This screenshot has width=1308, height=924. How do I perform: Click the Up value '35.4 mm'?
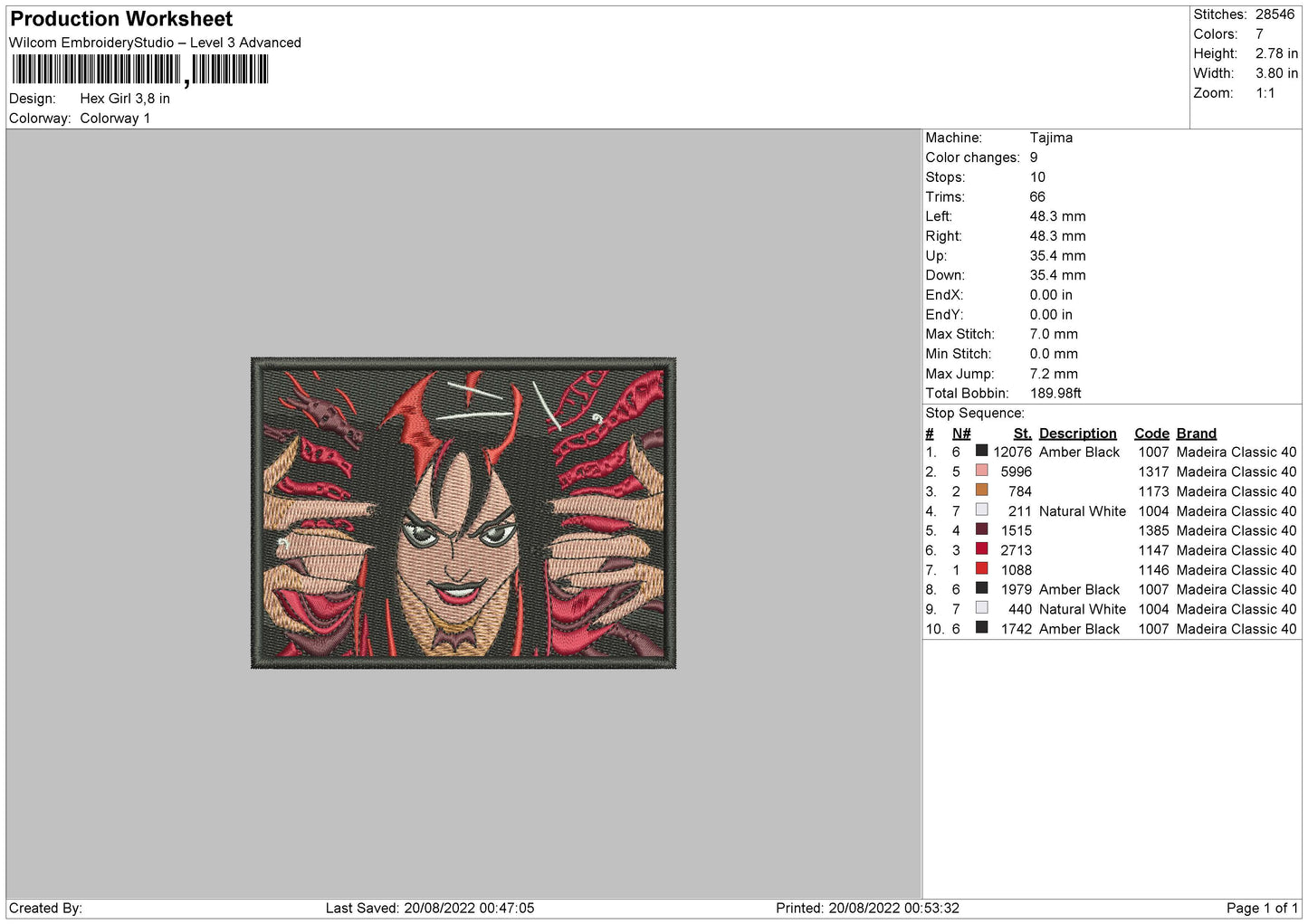[x=1057, y=256]
